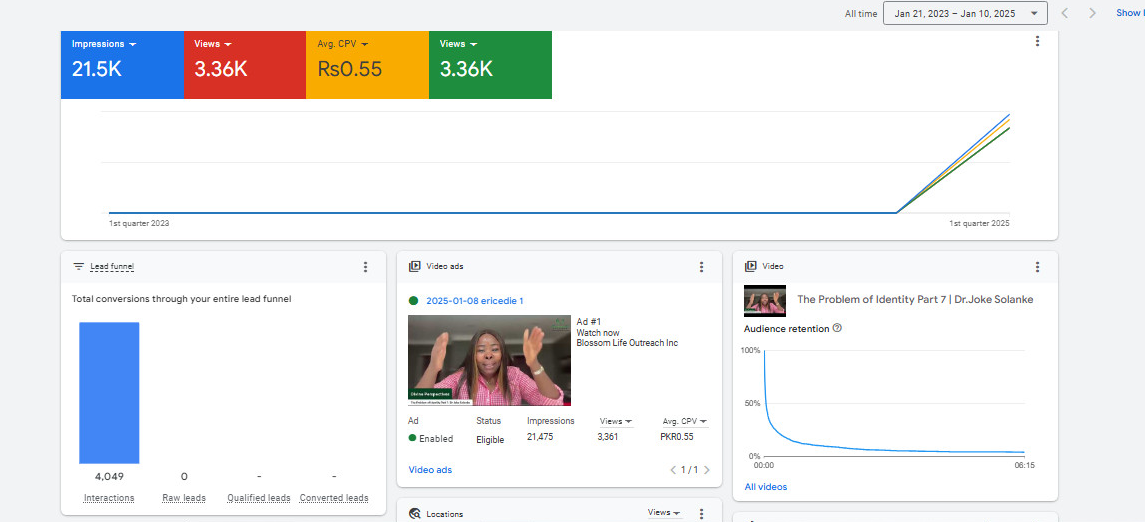This screenshot has height=522, width=1145.
Task: Open Video ads card options menu
Action: click(x=701, y=267)
